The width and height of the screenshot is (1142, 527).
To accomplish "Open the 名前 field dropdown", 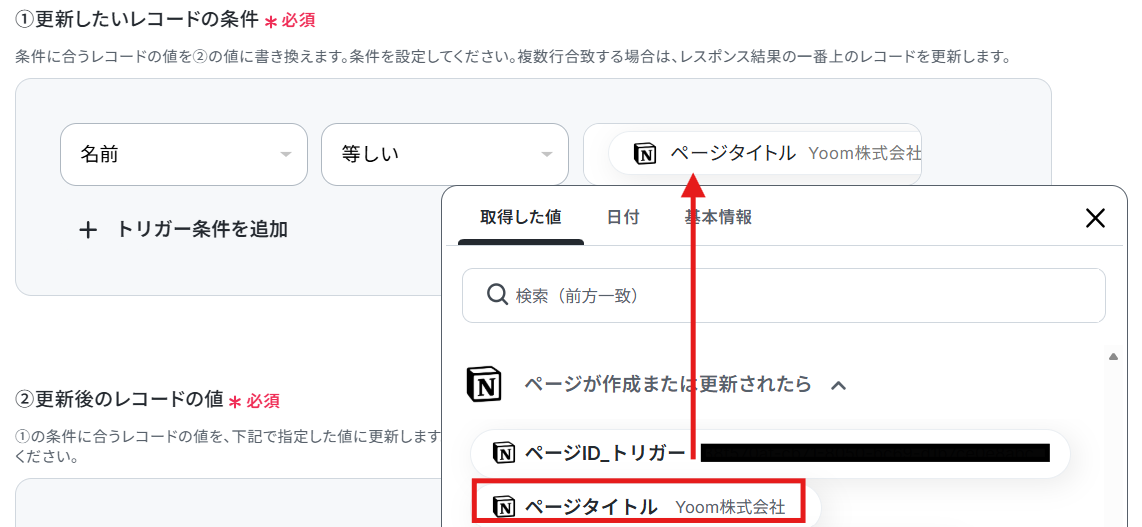I will point(184,154).
